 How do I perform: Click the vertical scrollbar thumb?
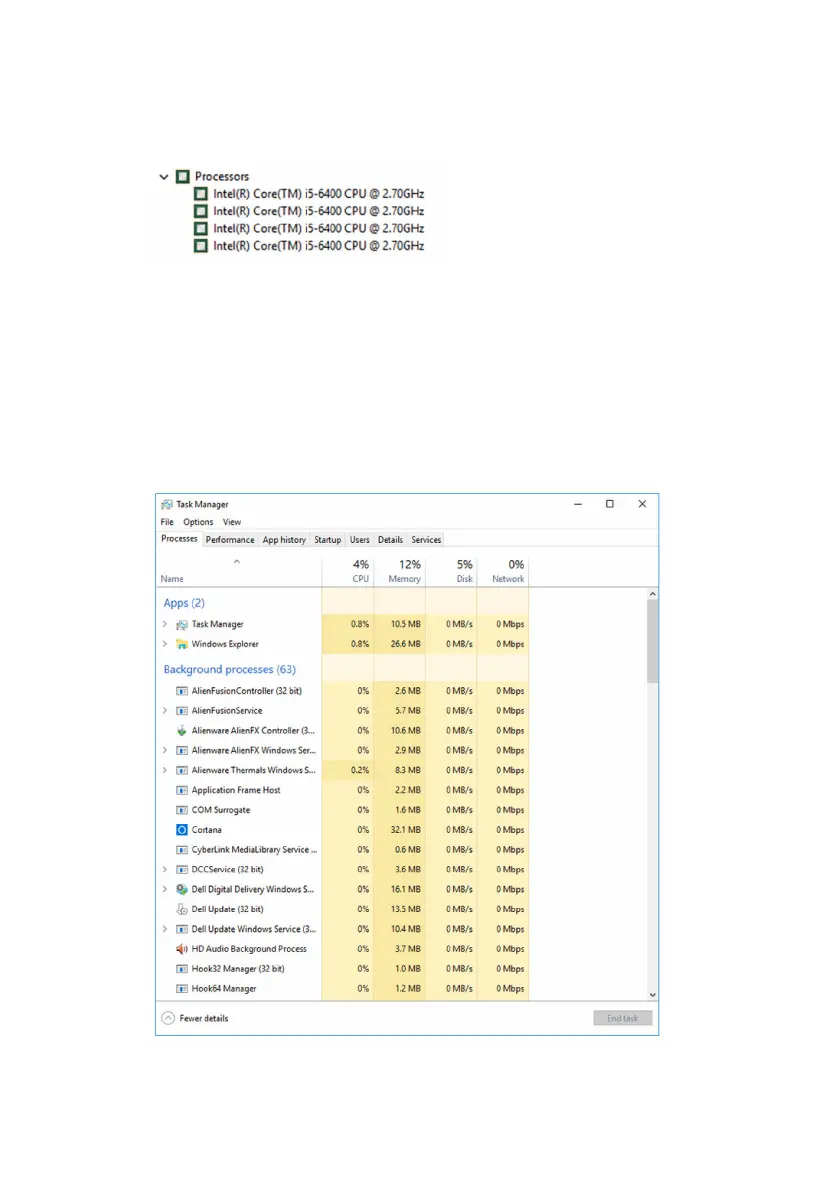pyautogui.click(x=652, y=641)
